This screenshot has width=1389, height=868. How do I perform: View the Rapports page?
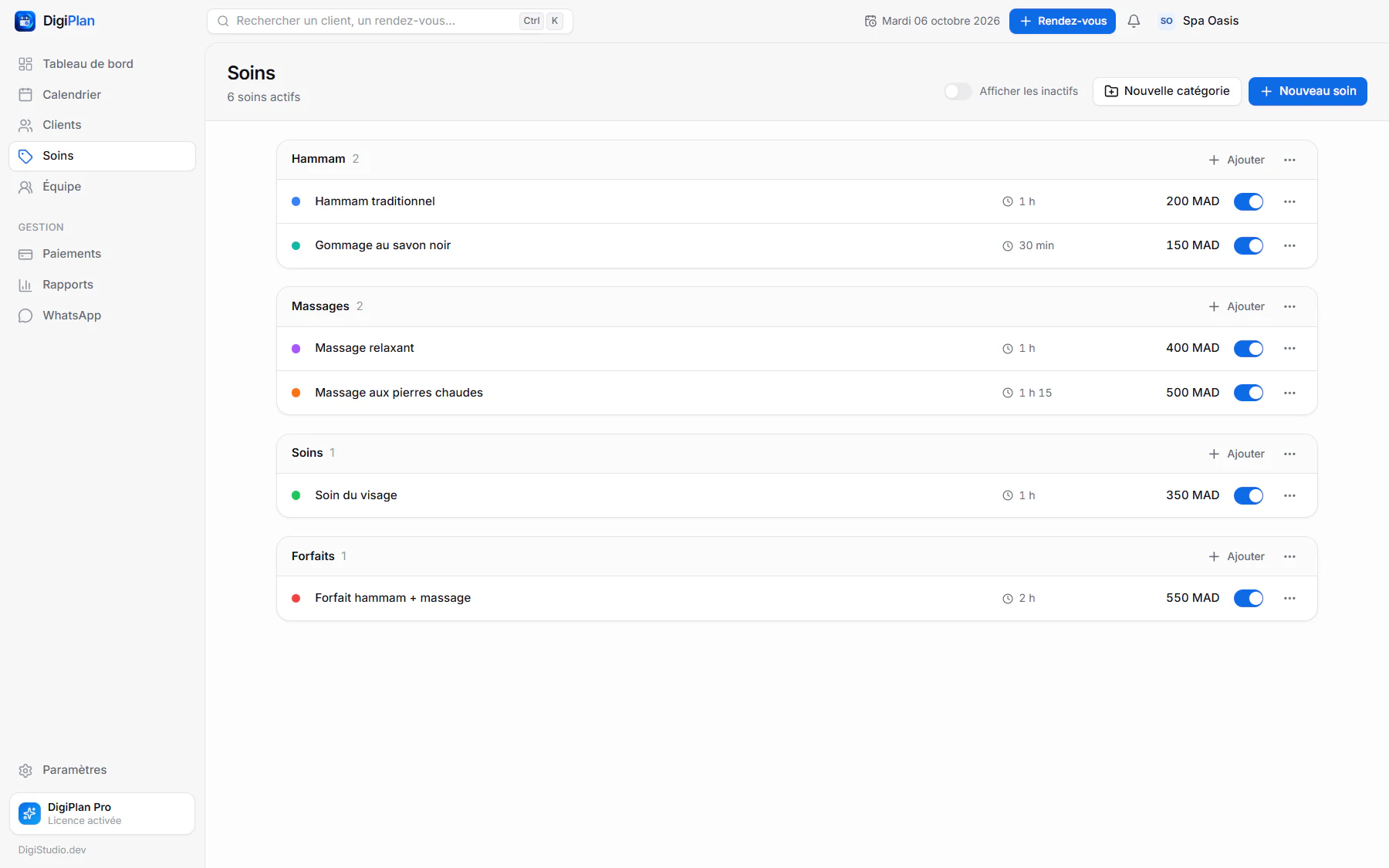[102, 285]
